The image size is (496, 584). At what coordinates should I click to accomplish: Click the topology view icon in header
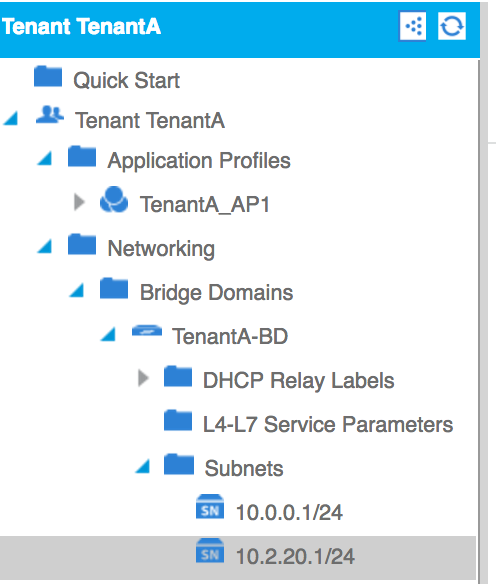point(413,26)
